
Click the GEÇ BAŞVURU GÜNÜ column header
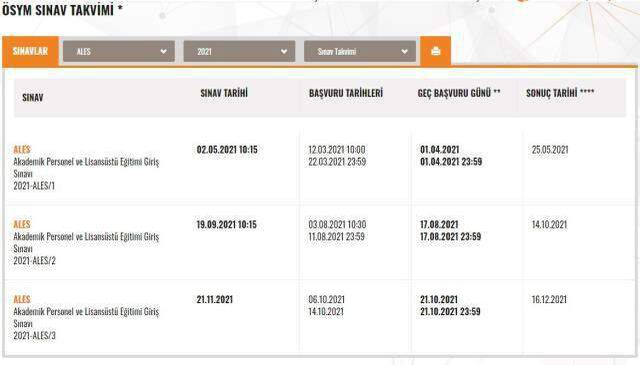tap(459, 93)
